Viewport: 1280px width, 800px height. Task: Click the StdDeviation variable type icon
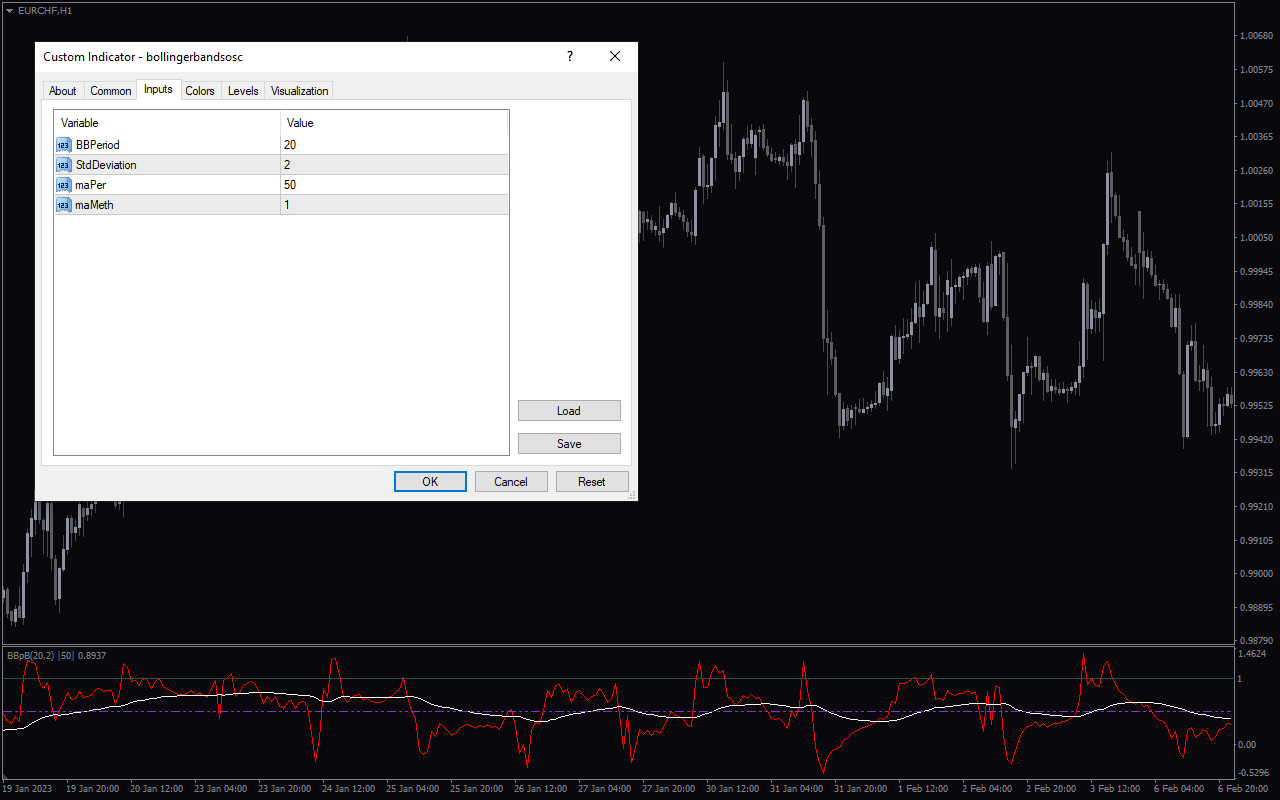pos(63,165)
